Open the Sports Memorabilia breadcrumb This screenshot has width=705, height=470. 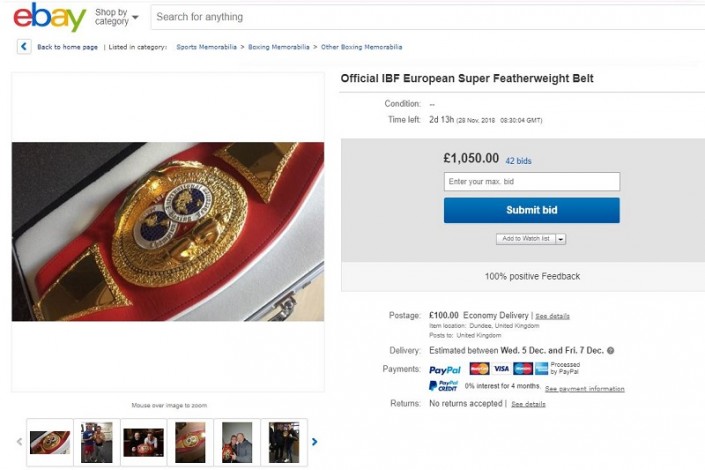(x=207, y=47)
